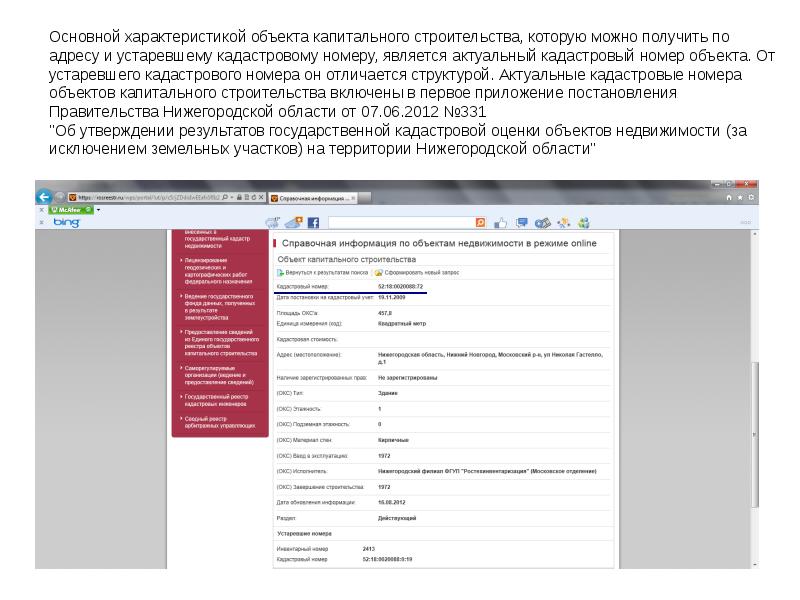
Task: Open browser Tools gear icon
Action: (752, 198)
